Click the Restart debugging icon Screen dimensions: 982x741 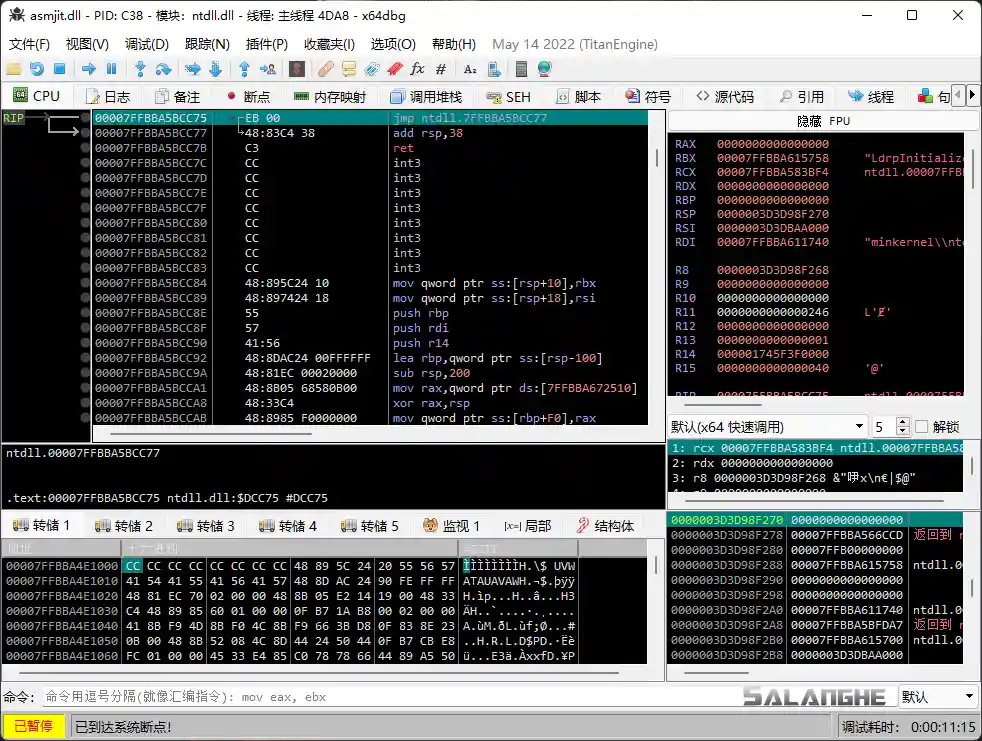38,70
